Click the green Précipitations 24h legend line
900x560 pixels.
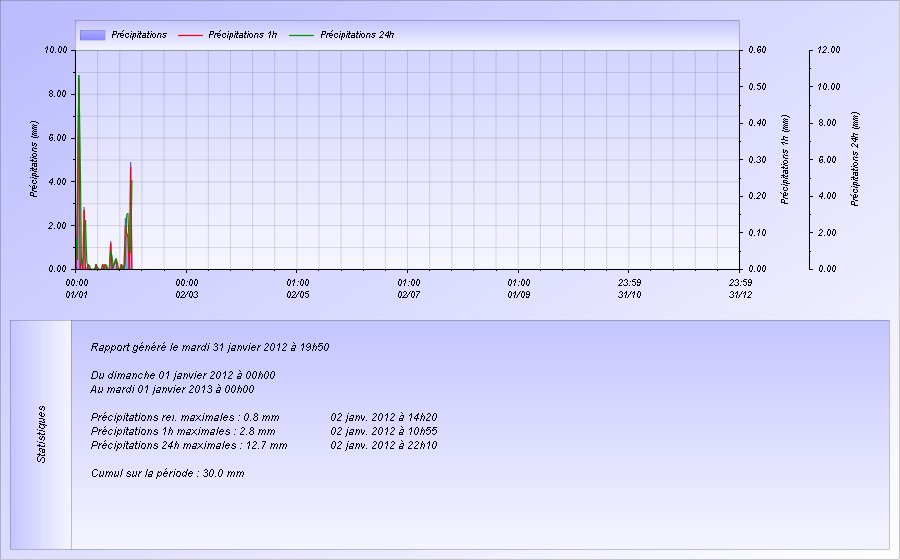pyautogui.click(x=301, y=35)
